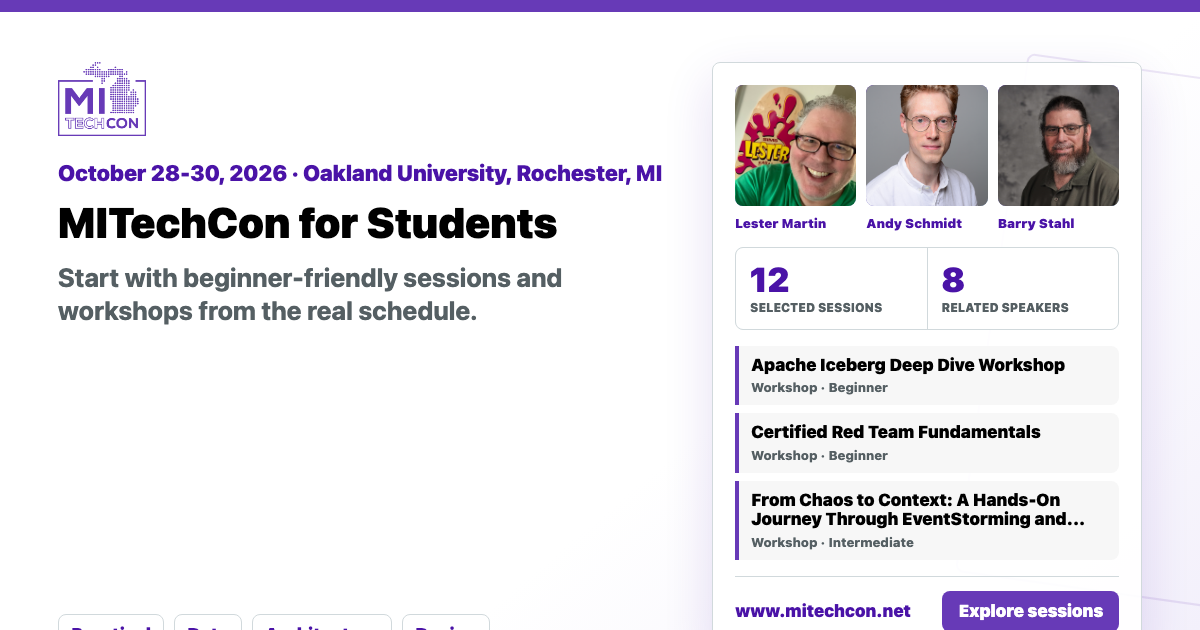Click the Barry Stahl name link
This screenshot has height=630, width=1200.
(x=1036, y=224)
